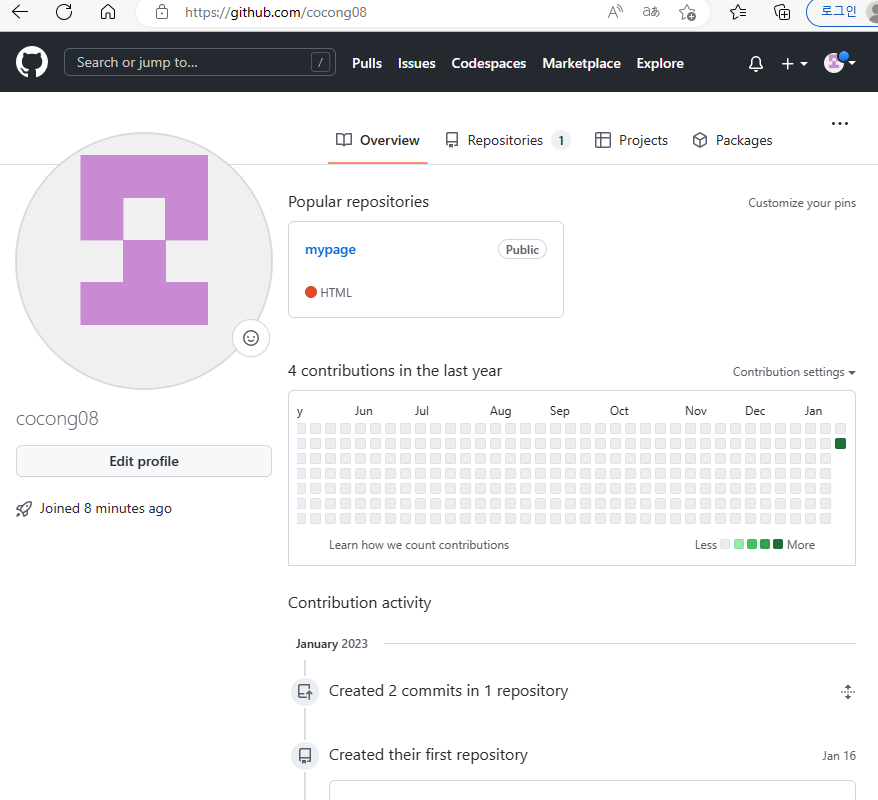Click Customize your pins link
The image size is (878, 800).
click(x=802, y=203)
